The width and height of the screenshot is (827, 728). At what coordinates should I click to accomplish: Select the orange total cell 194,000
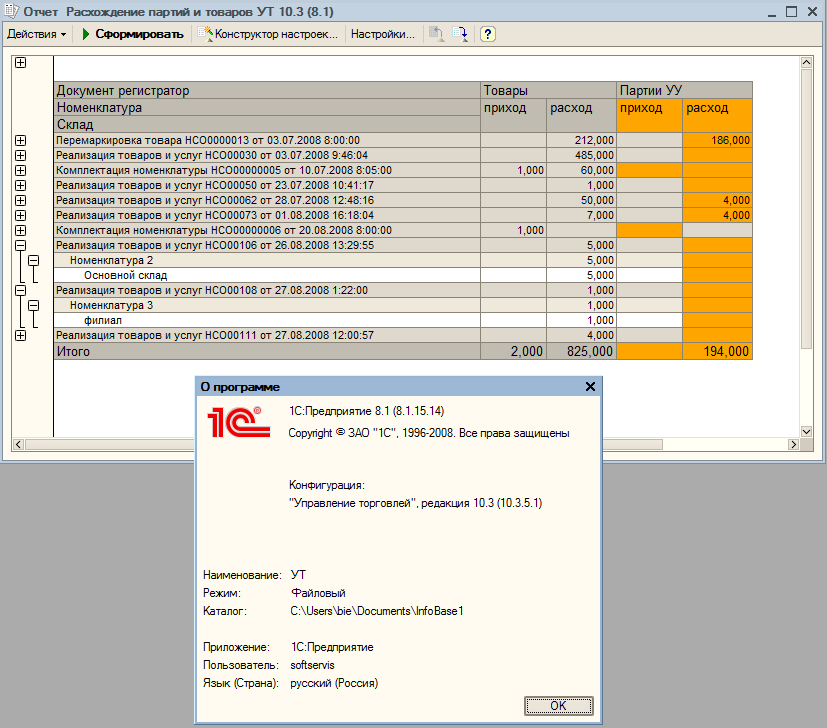[x=717, y=351]
